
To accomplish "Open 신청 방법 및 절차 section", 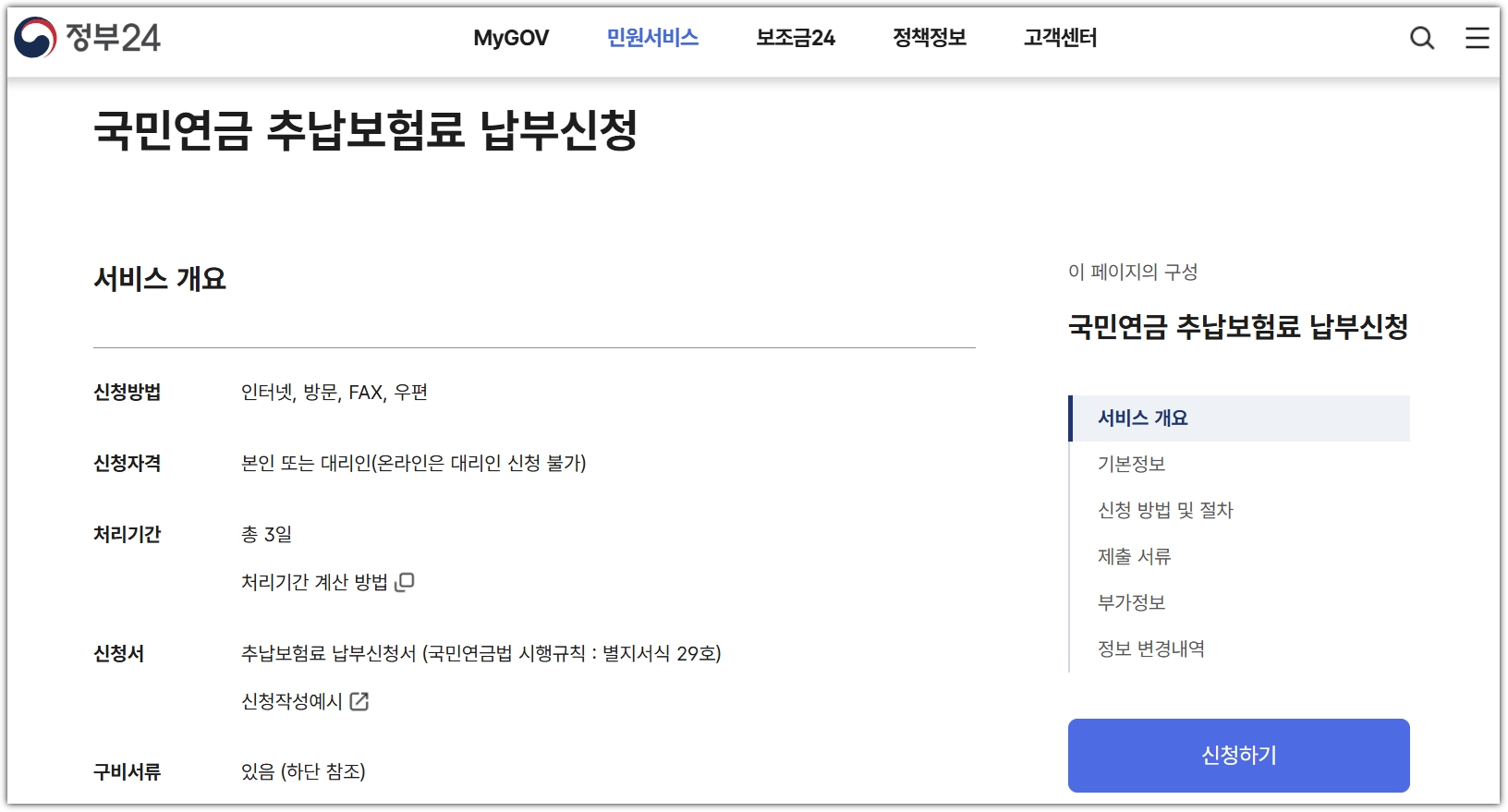I will tap(1163, 510).
